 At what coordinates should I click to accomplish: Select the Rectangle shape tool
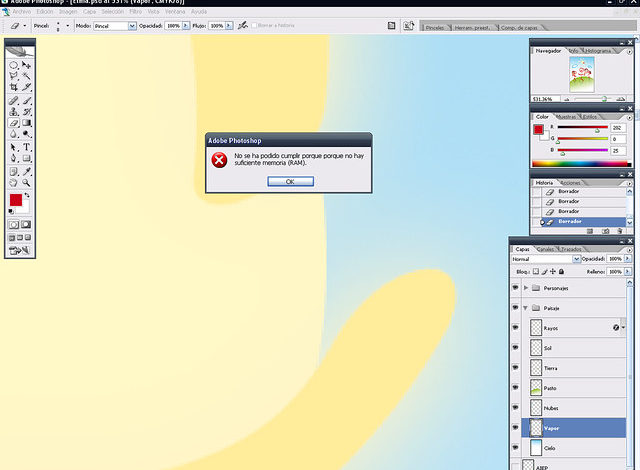tap(27, 158)
